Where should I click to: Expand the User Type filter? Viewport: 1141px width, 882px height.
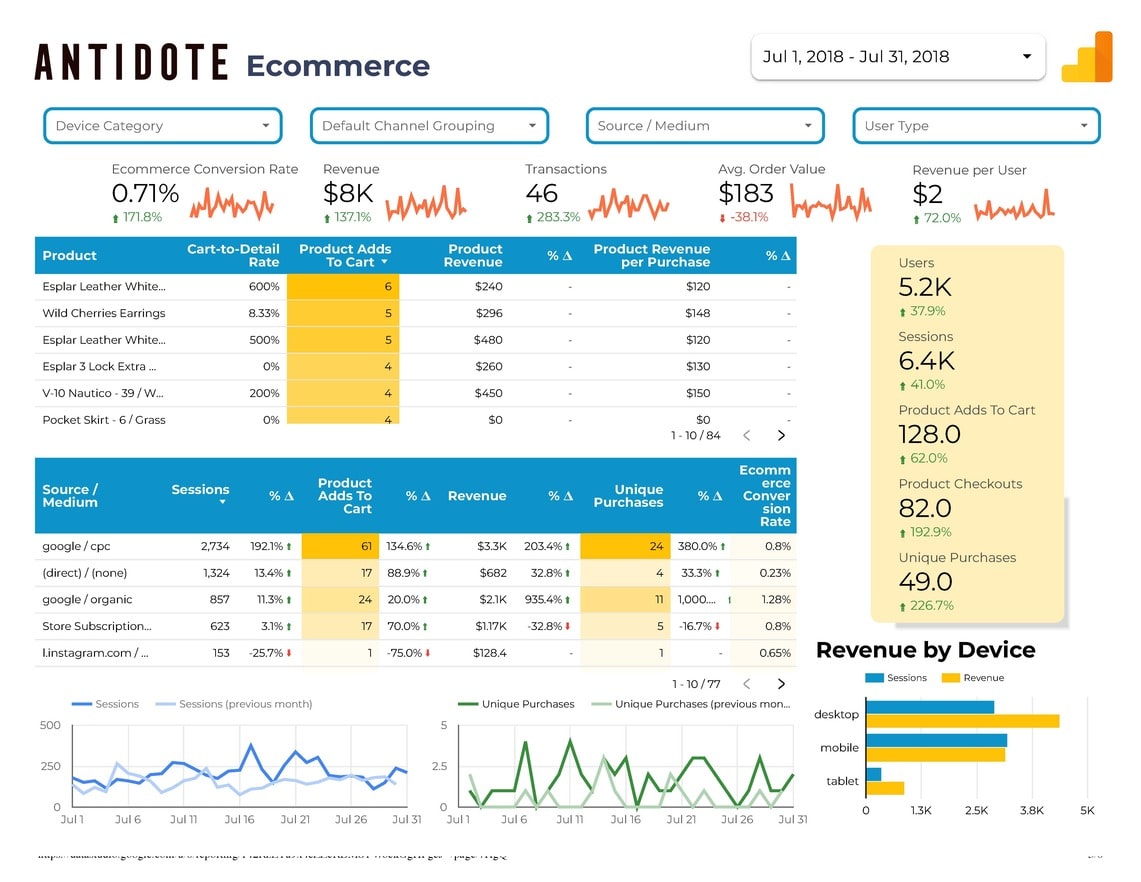pos(976,126)
